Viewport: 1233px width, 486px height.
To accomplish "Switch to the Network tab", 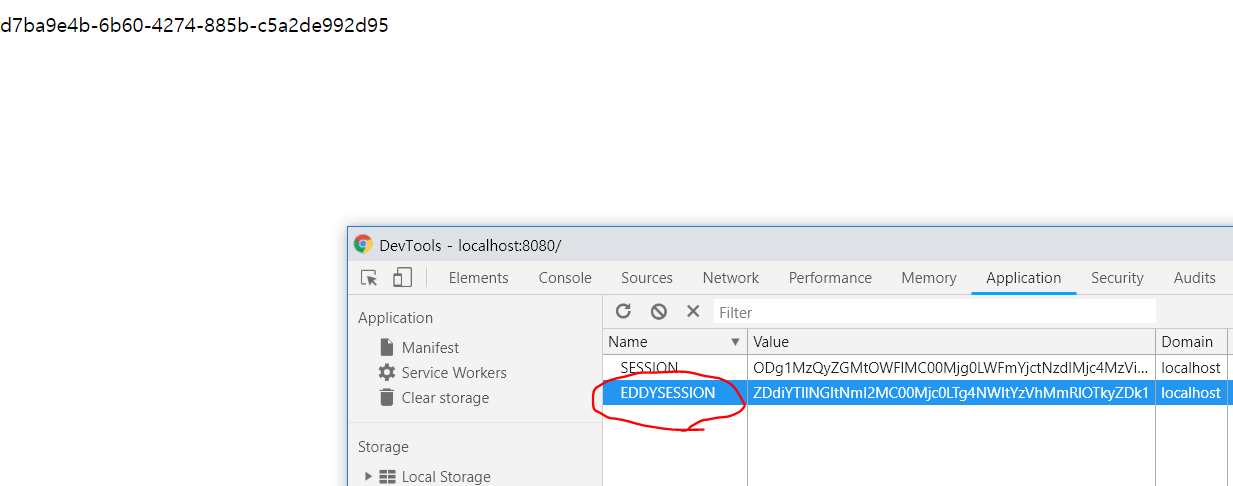I will [x=730, y=278].
